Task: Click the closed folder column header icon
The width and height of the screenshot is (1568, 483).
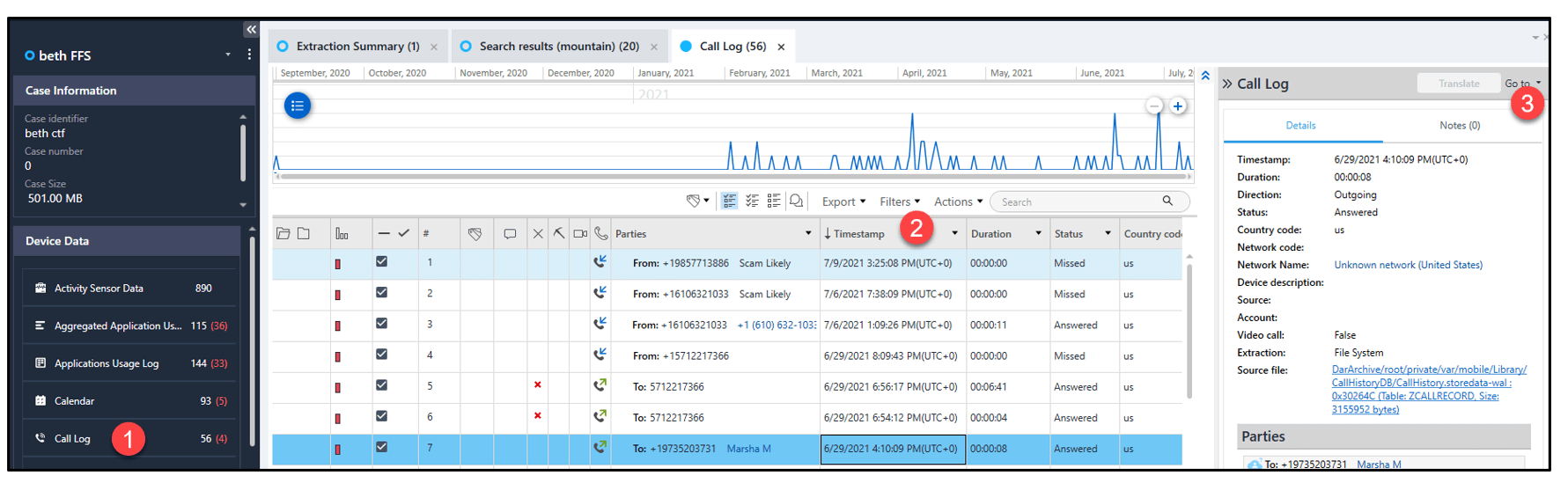Action: [304, 234]
